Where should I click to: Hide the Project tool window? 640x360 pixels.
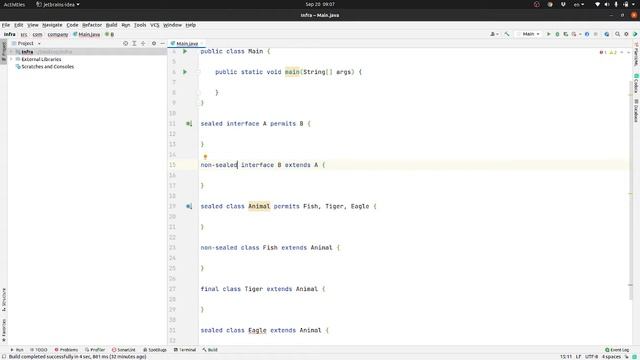coord(162,43)
